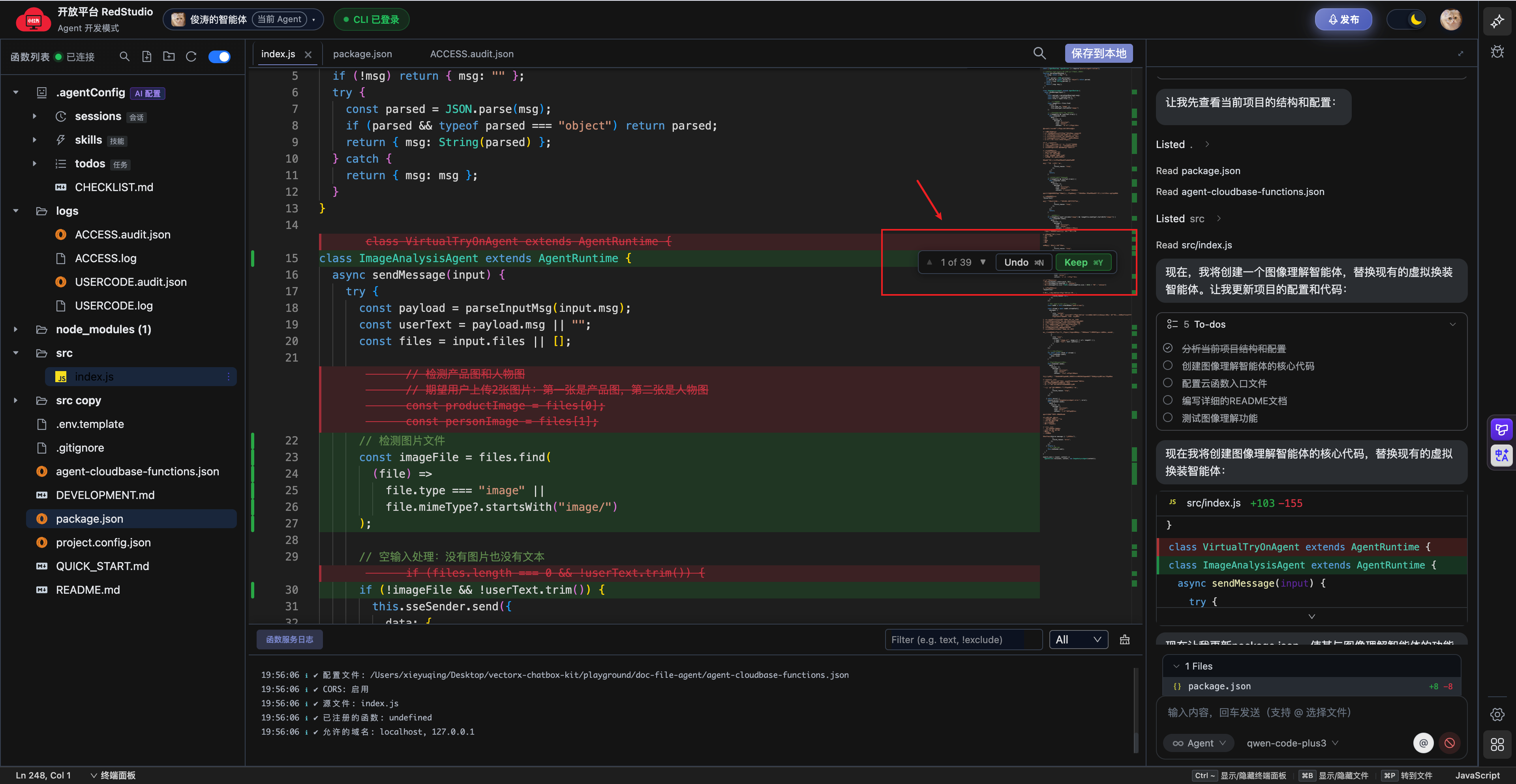Screen dimensions: 1516x784
Task: Open the 俊涛的智能体 agent selector dropdown
Action: coord(243,19)
